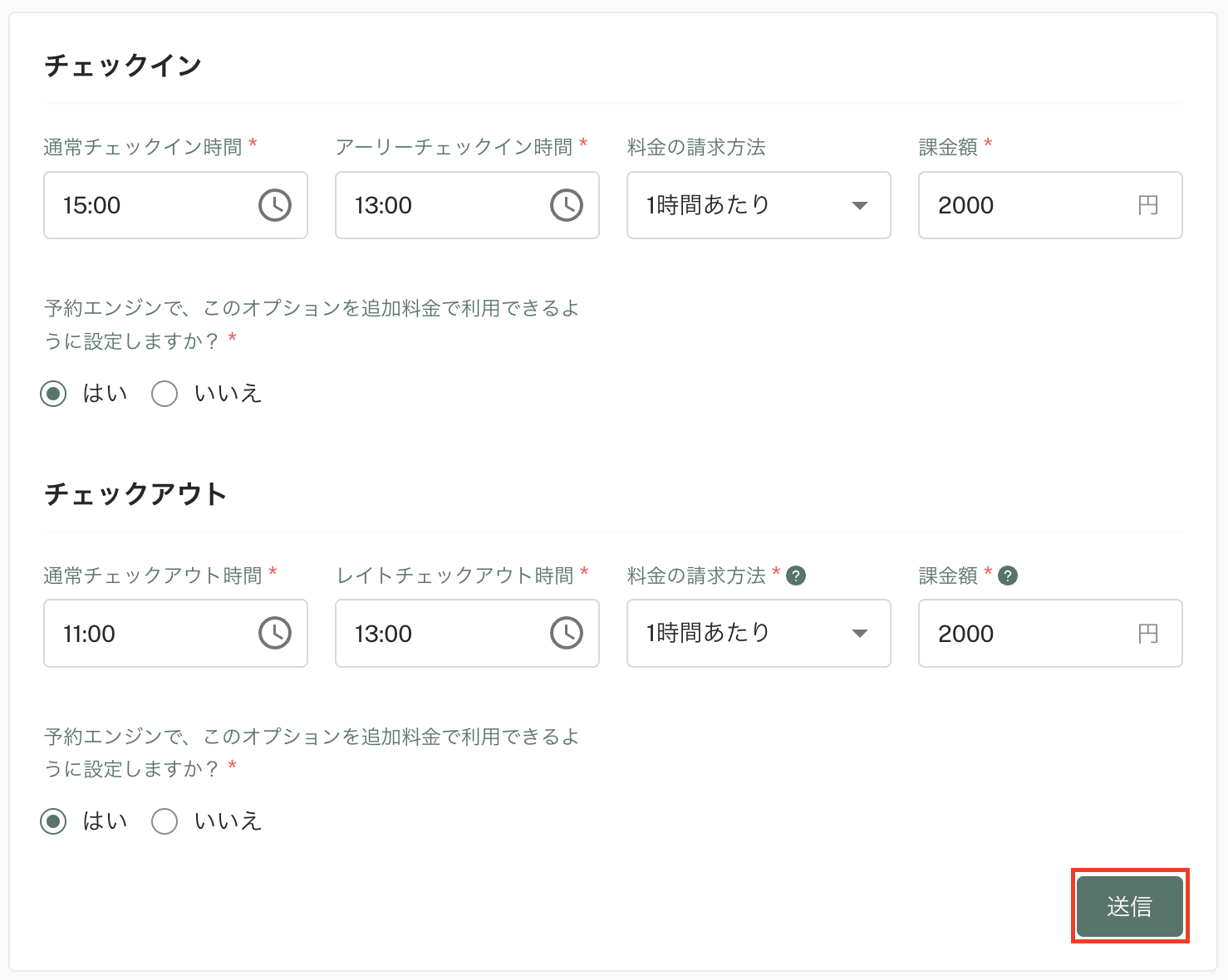Click yen symbol in checkout 課金額 field
This screenshot has height=980, width=1228.
click(1148, 634)
